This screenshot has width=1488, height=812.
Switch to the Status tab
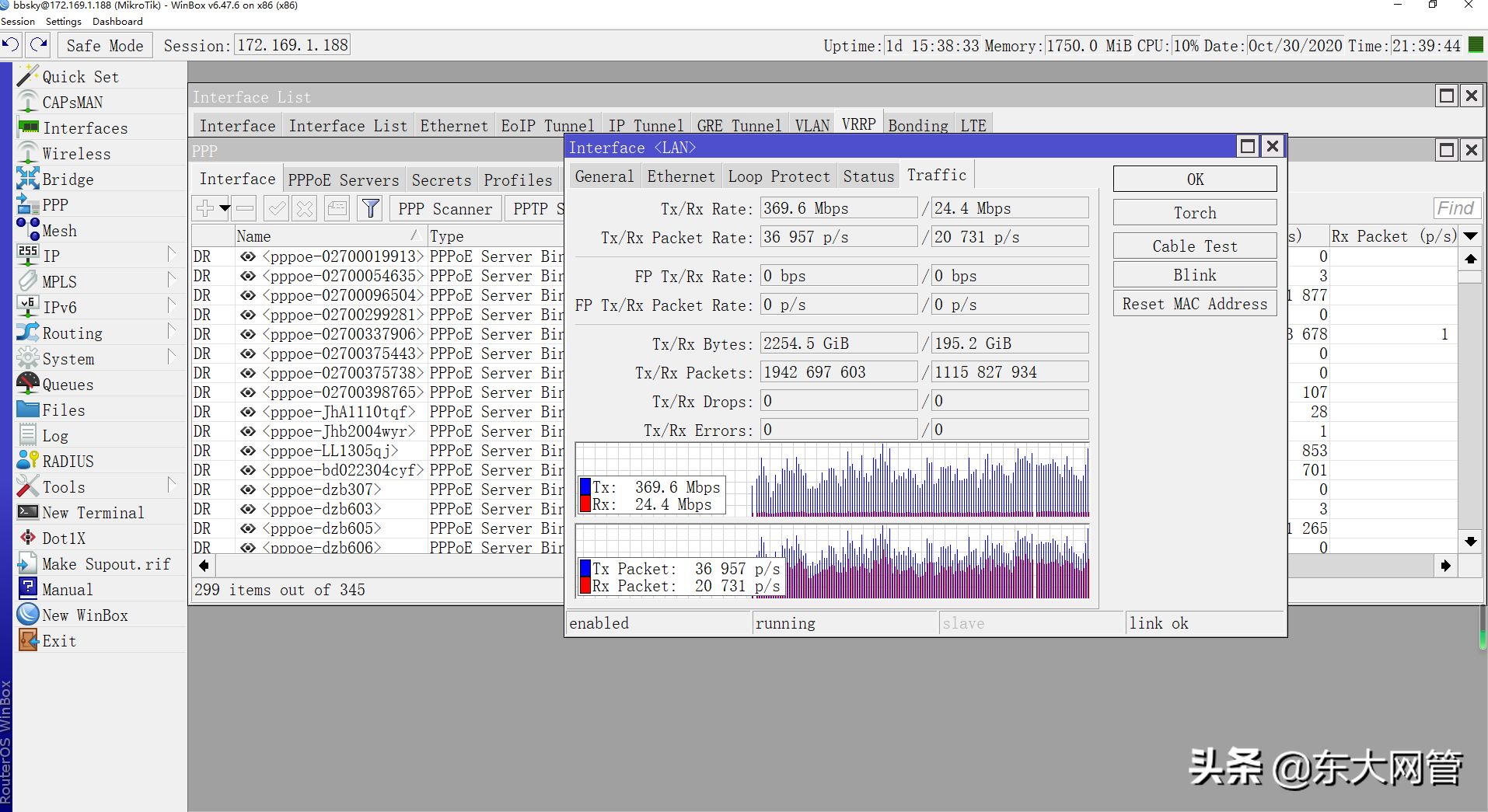pyautogui.click(x=868, y=176)
